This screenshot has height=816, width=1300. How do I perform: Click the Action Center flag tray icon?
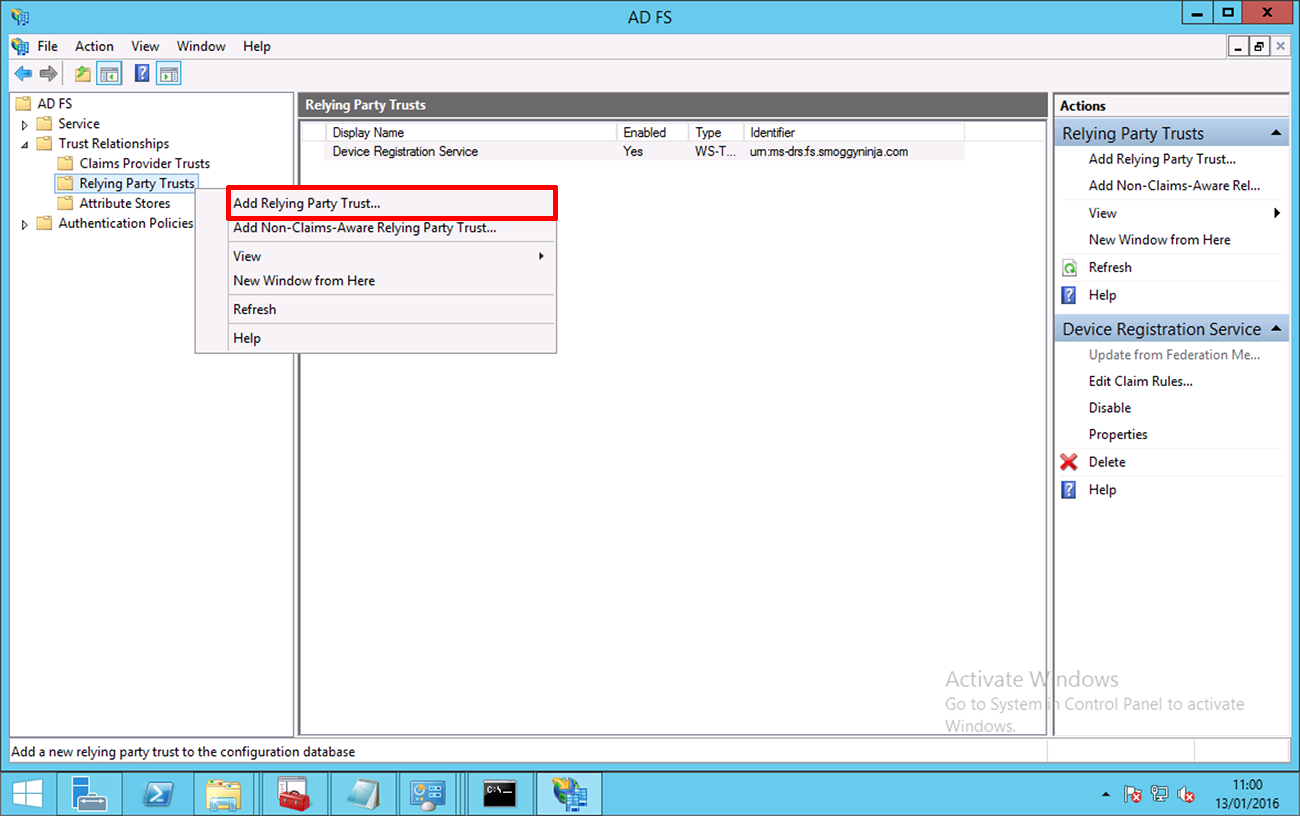pos(1133,795)
